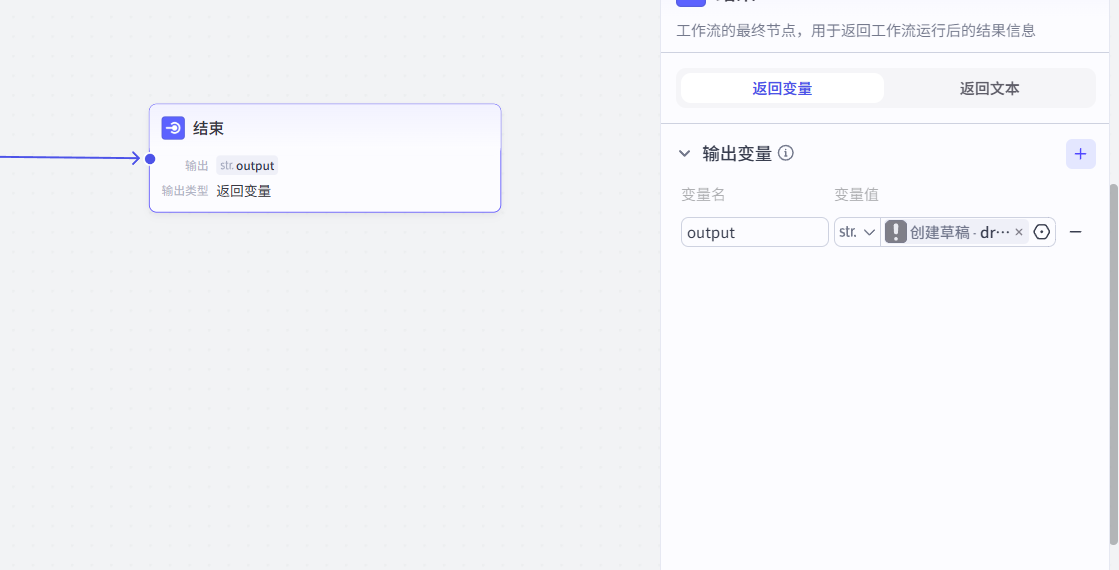Screen dimensions: 1119x570
Task: Add a new output variable with plus
Action: click(1080, 154)
